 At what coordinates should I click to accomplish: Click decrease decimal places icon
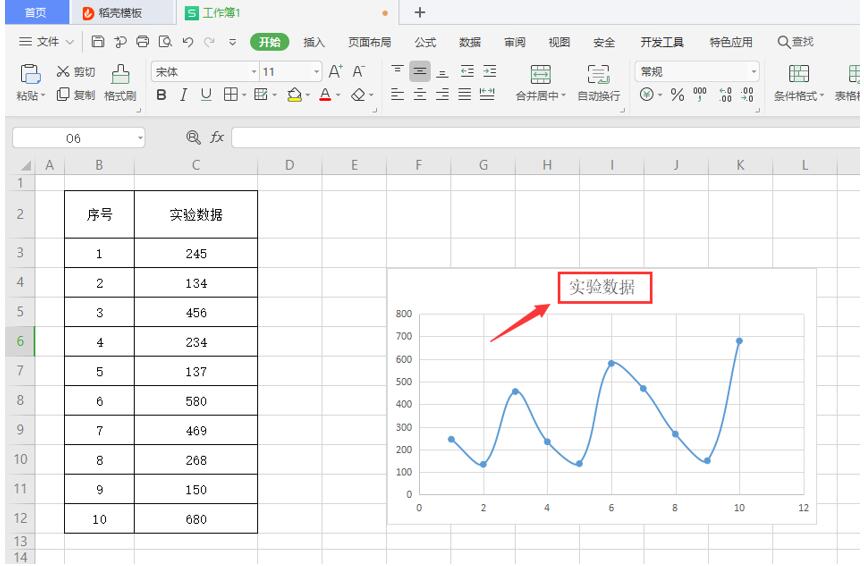point(747,95)
